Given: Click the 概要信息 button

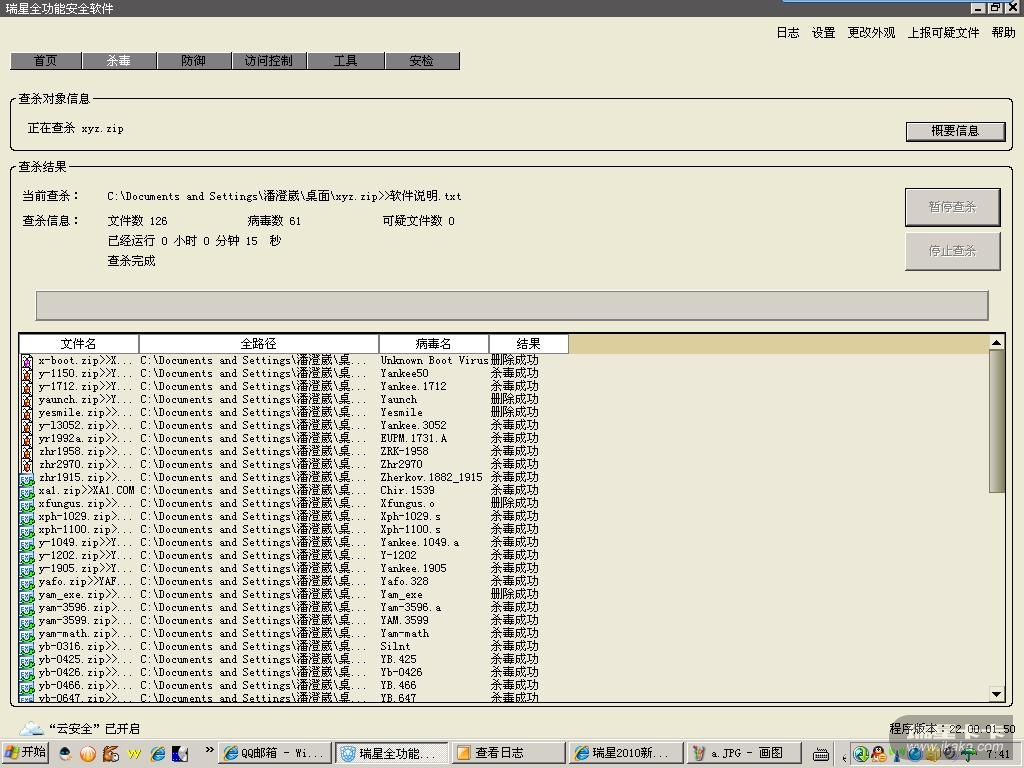Looking at the screenshot, I should point(955,131).
